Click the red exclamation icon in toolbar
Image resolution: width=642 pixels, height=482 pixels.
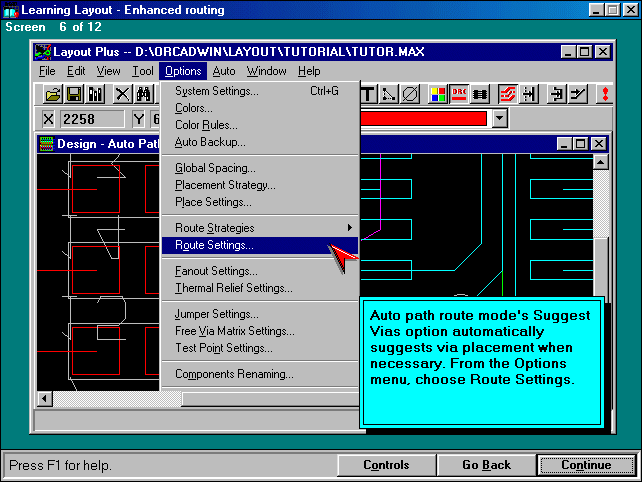pyautogui.click(x=604, y=94)
